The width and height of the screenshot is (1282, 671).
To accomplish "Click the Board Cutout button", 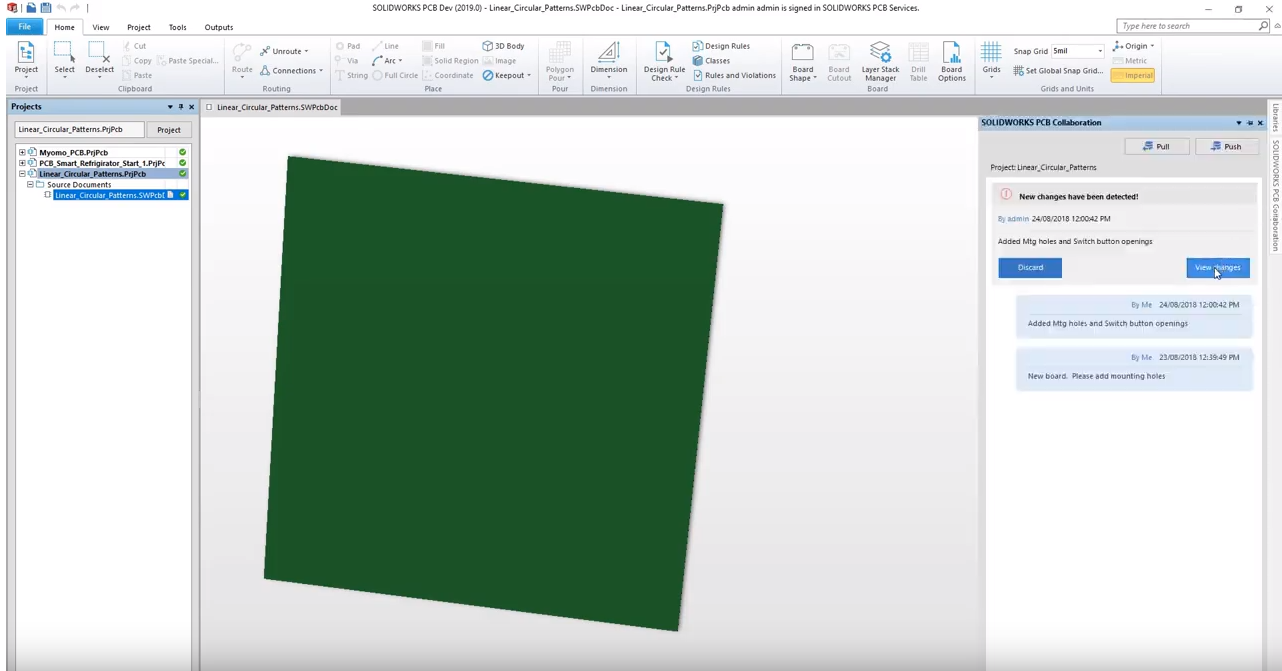I will coord(839,60).
